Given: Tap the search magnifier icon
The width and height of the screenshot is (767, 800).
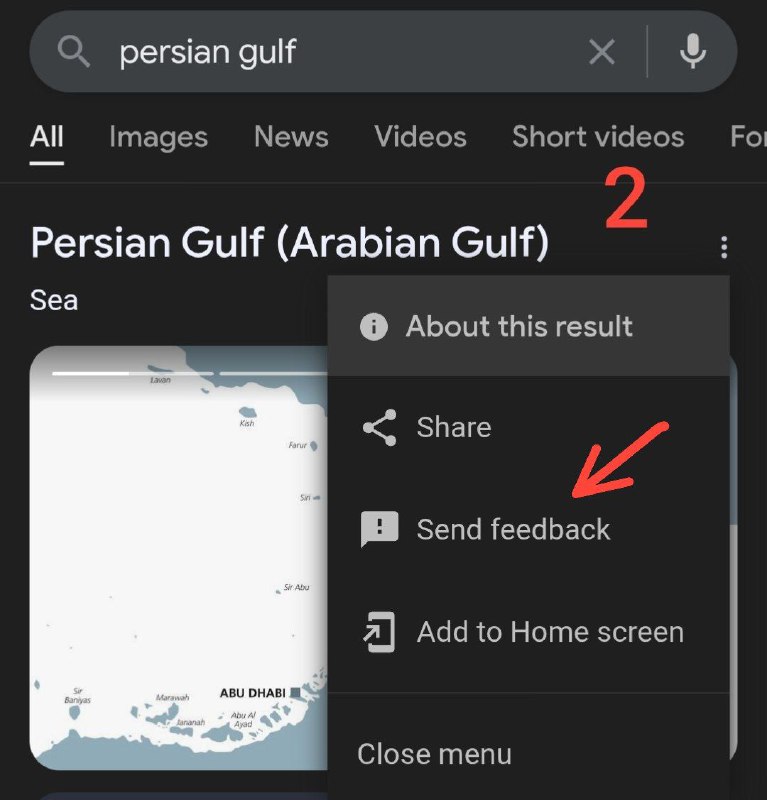Looking at the screenshot, I should pyautogui.click(x=74, y=52).
